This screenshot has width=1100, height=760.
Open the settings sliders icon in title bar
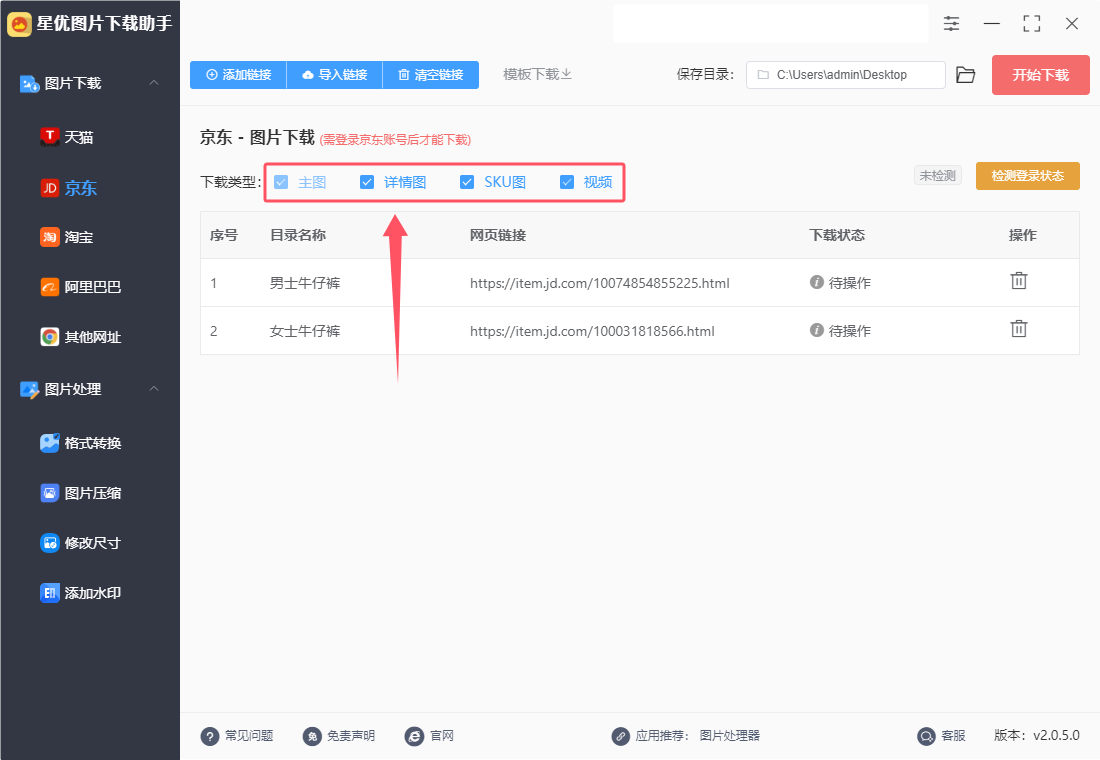(x=951, y=24)
